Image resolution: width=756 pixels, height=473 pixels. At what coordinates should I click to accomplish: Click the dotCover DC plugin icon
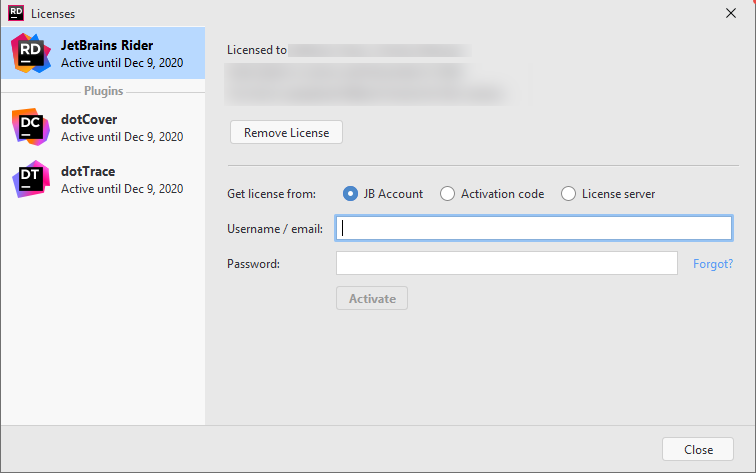tap(31, 127)
